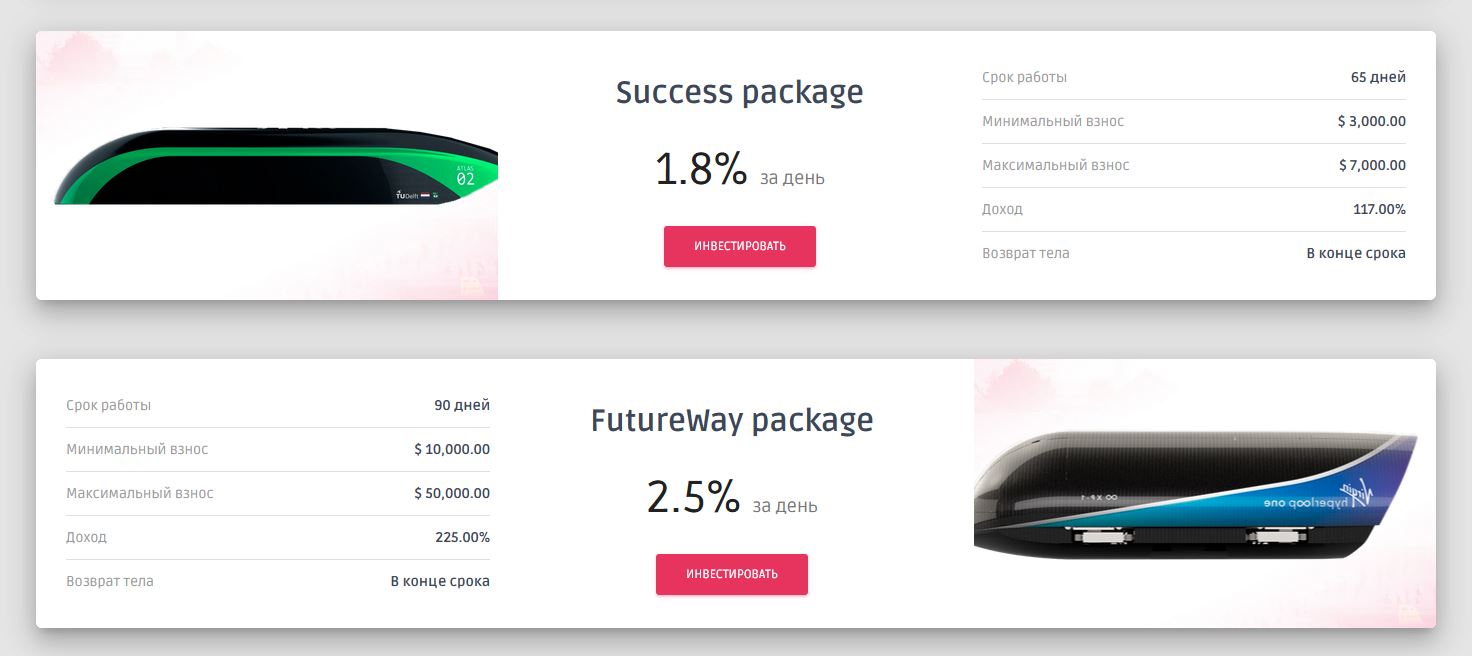
Task: Click the 90 дней duration value
Action: click(461, 405)
